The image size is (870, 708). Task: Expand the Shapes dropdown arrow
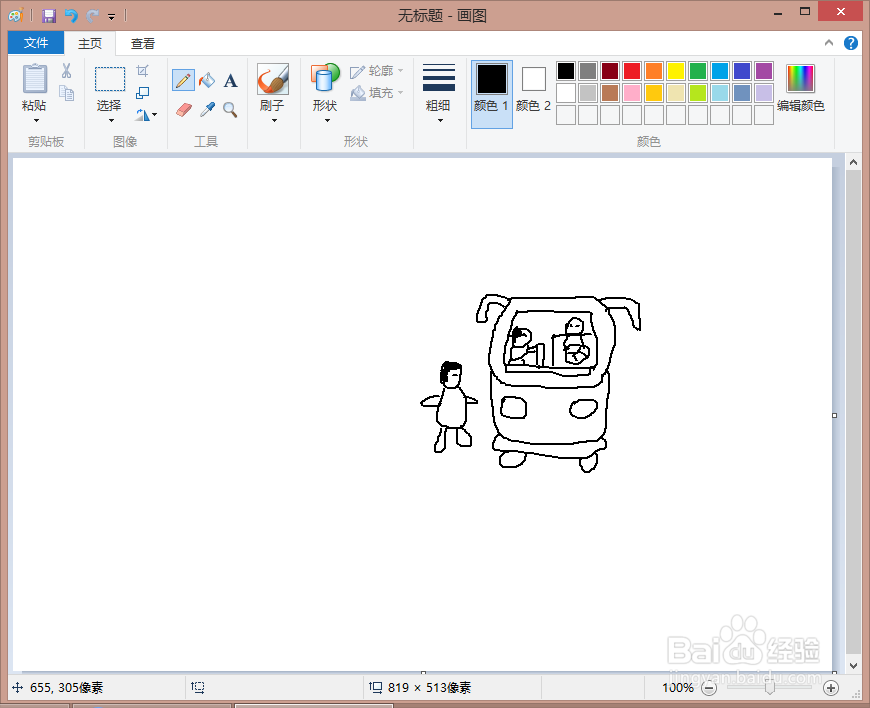coord(327,120)
